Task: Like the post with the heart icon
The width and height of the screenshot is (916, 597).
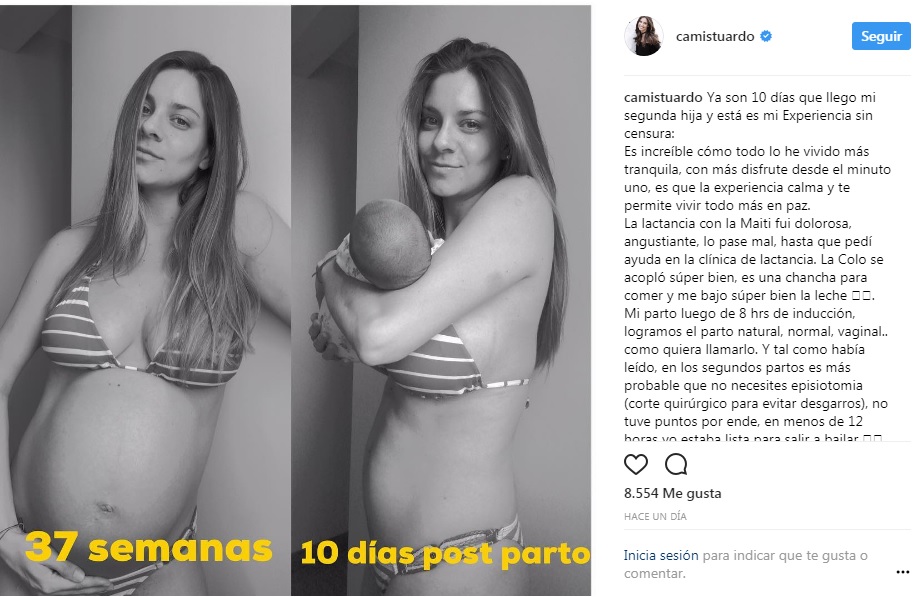Action: tap(636, 464)
